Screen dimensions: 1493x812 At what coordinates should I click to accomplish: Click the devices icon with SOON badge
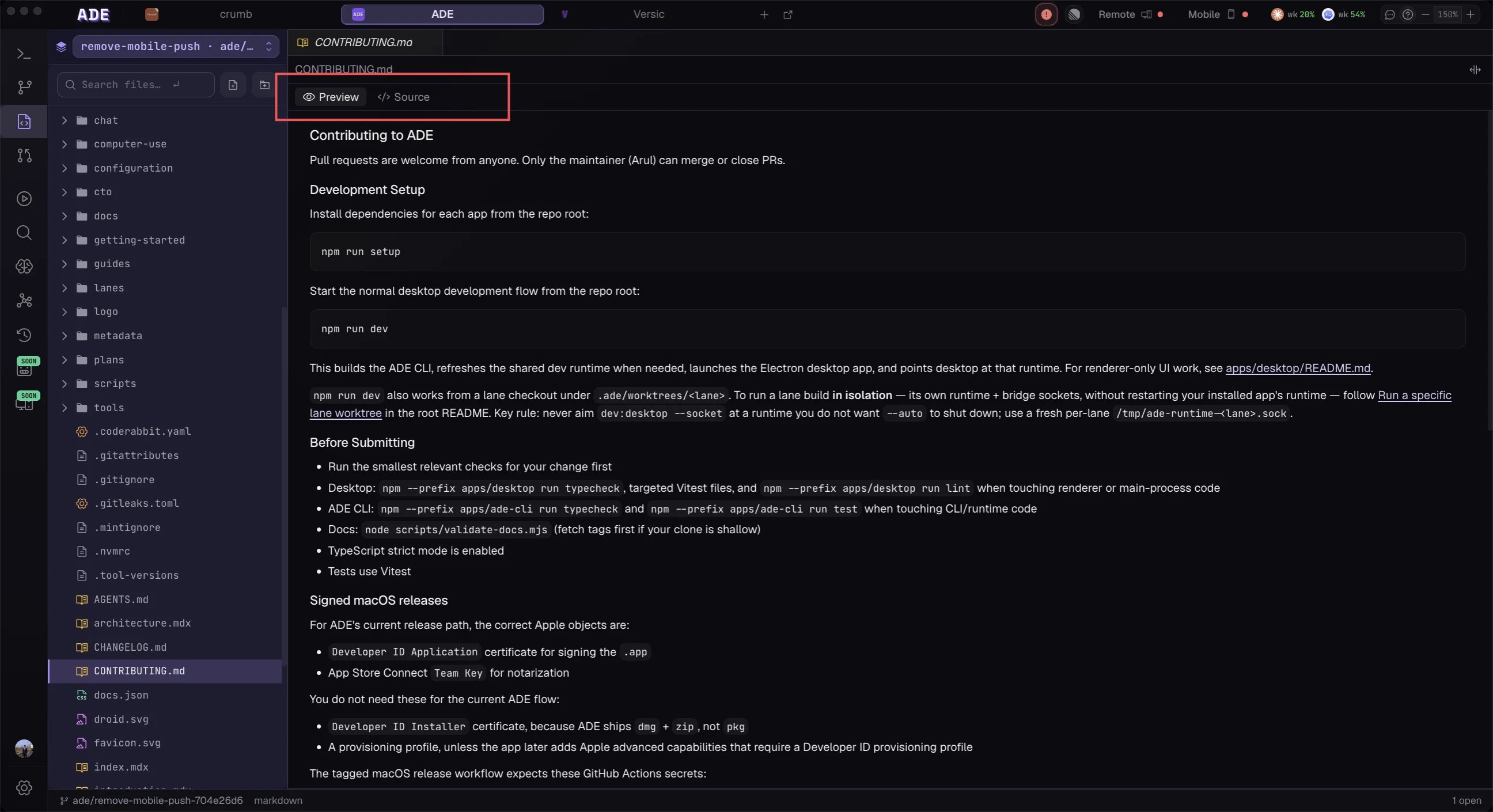click(x=25, y=401)
